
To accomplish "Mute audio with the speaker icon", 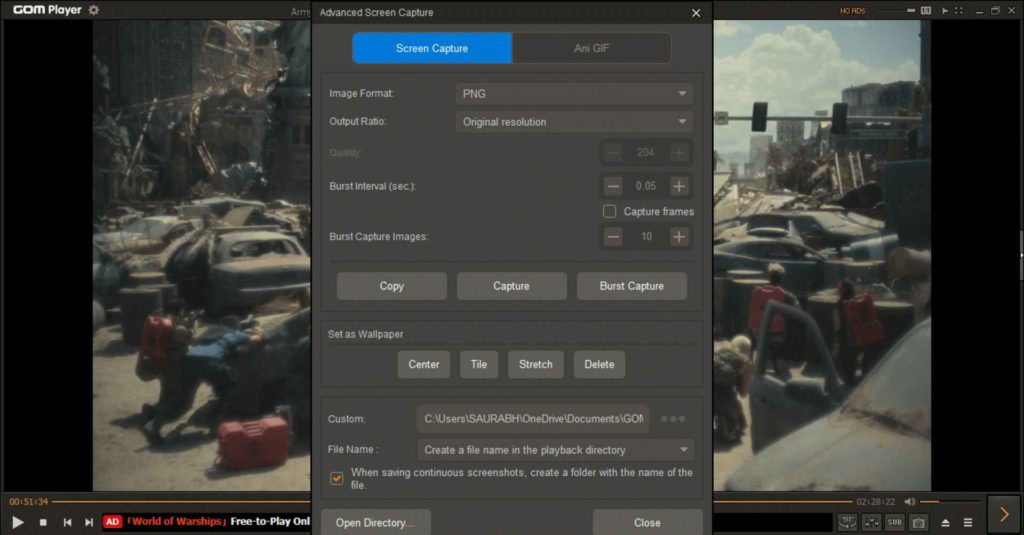I will point(910,502).
